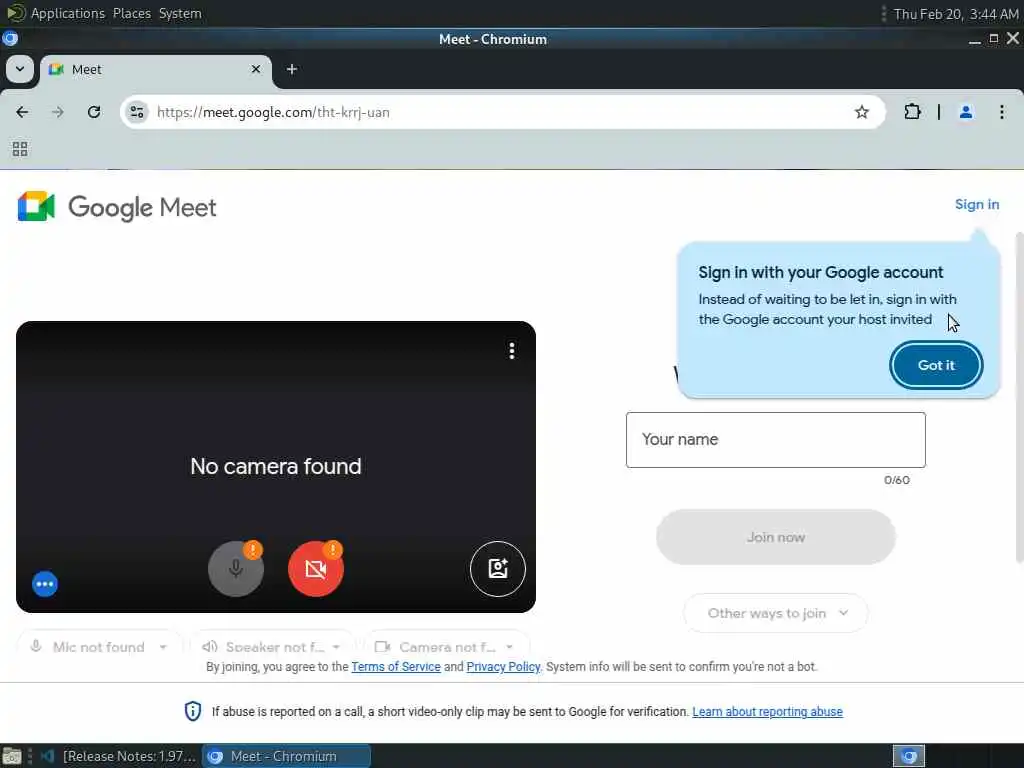Click Sign in link
This screenshot has width=1024, height=768.
point(977,204)
